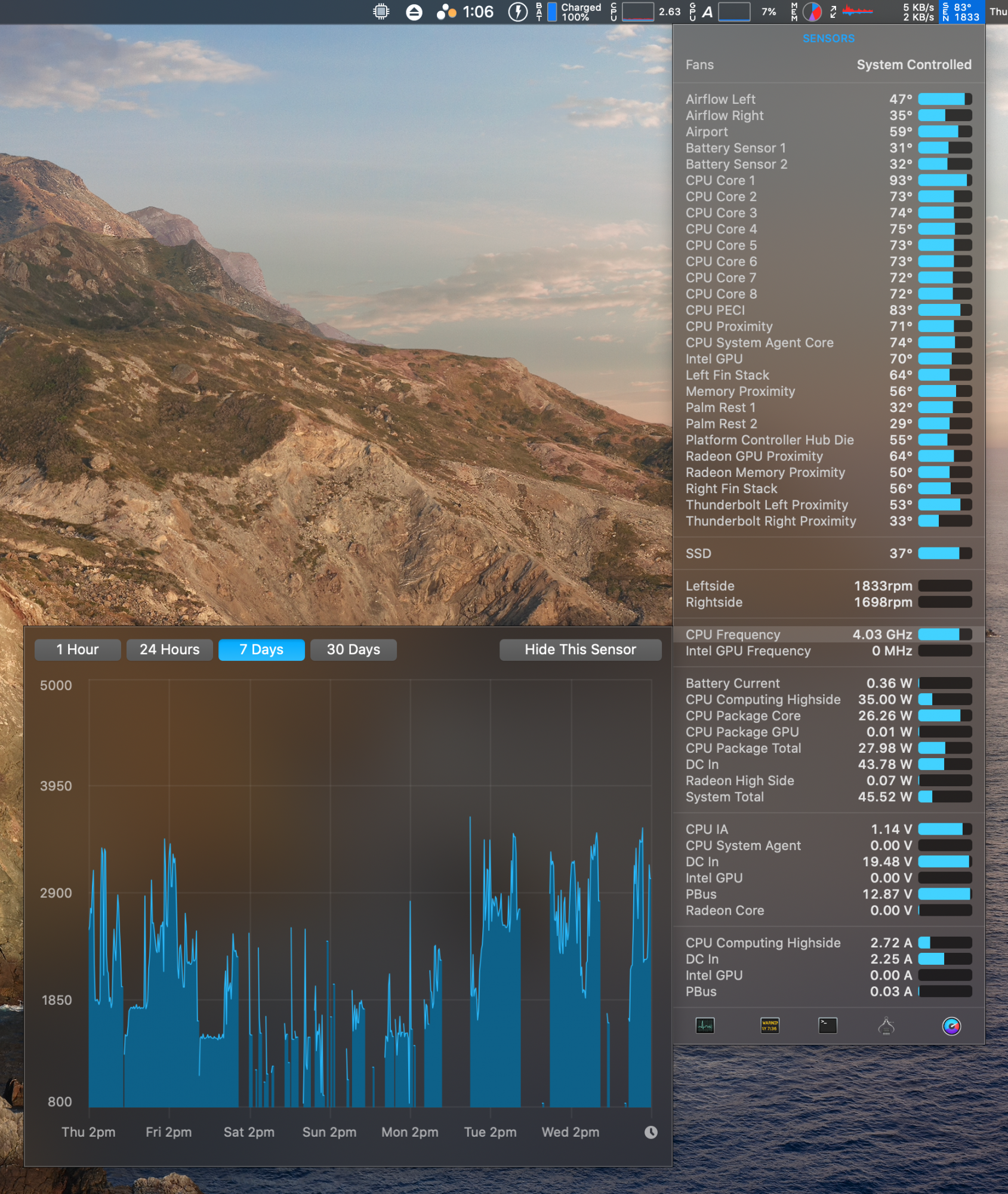1008x1194 pixels.
Task: Select the Radeon High Side power row
Action: [x=828, y=780]
